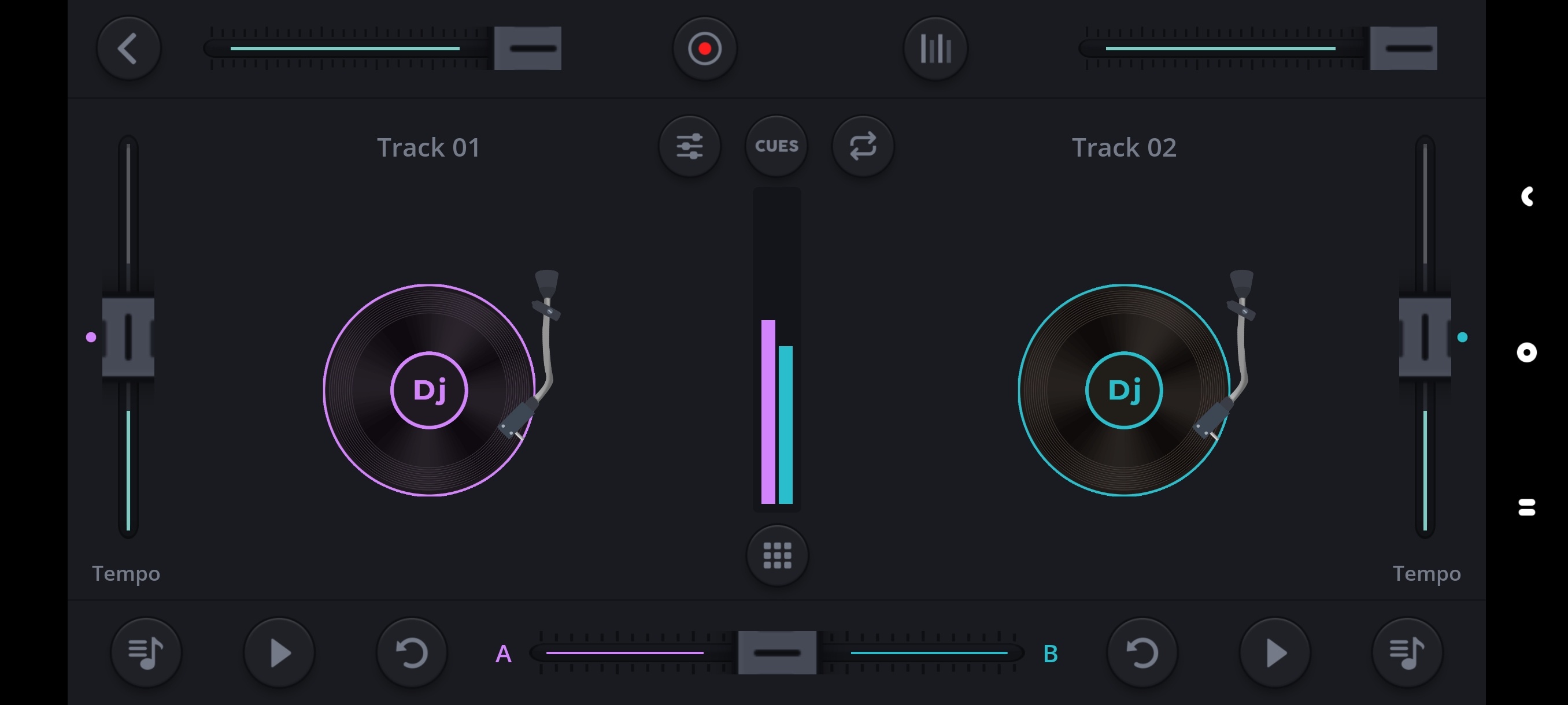Click the right Tempo slider handle
Screen dimensions: 1568x705
pyautogui.click(x=1425, y=337)
